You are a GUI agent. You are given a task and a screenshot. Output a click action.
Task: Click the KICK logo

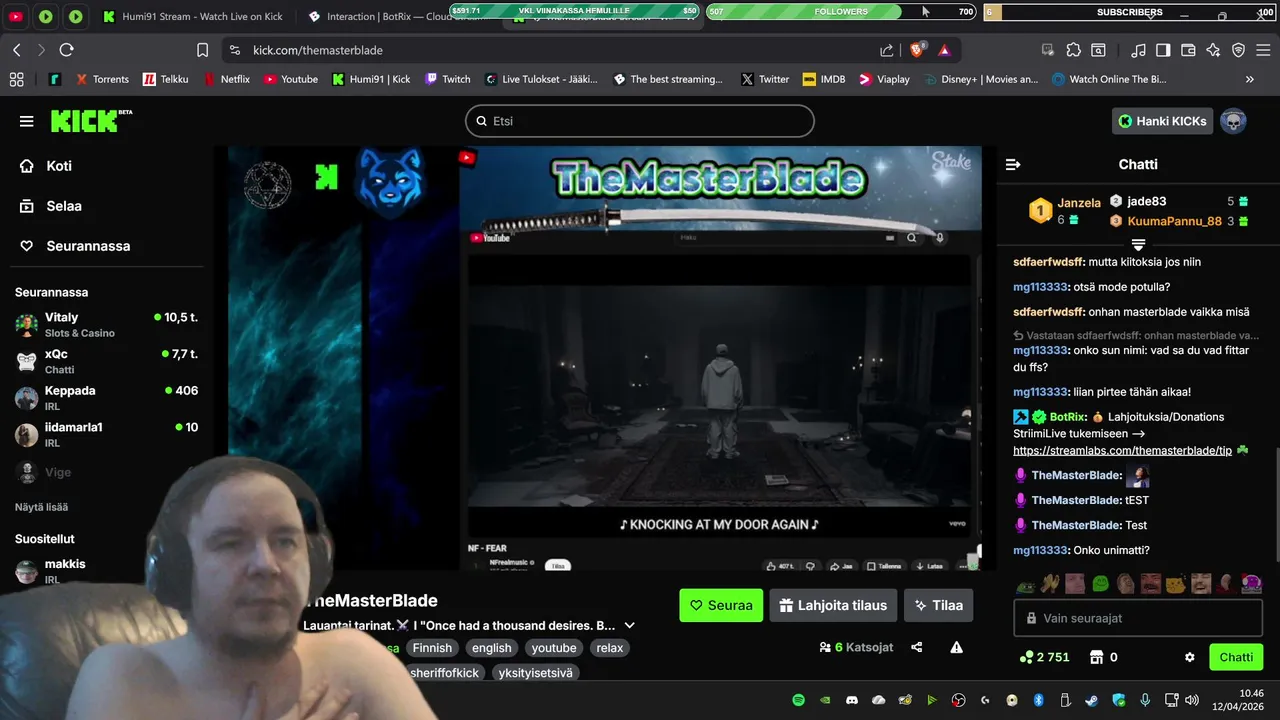pos(91,120)
